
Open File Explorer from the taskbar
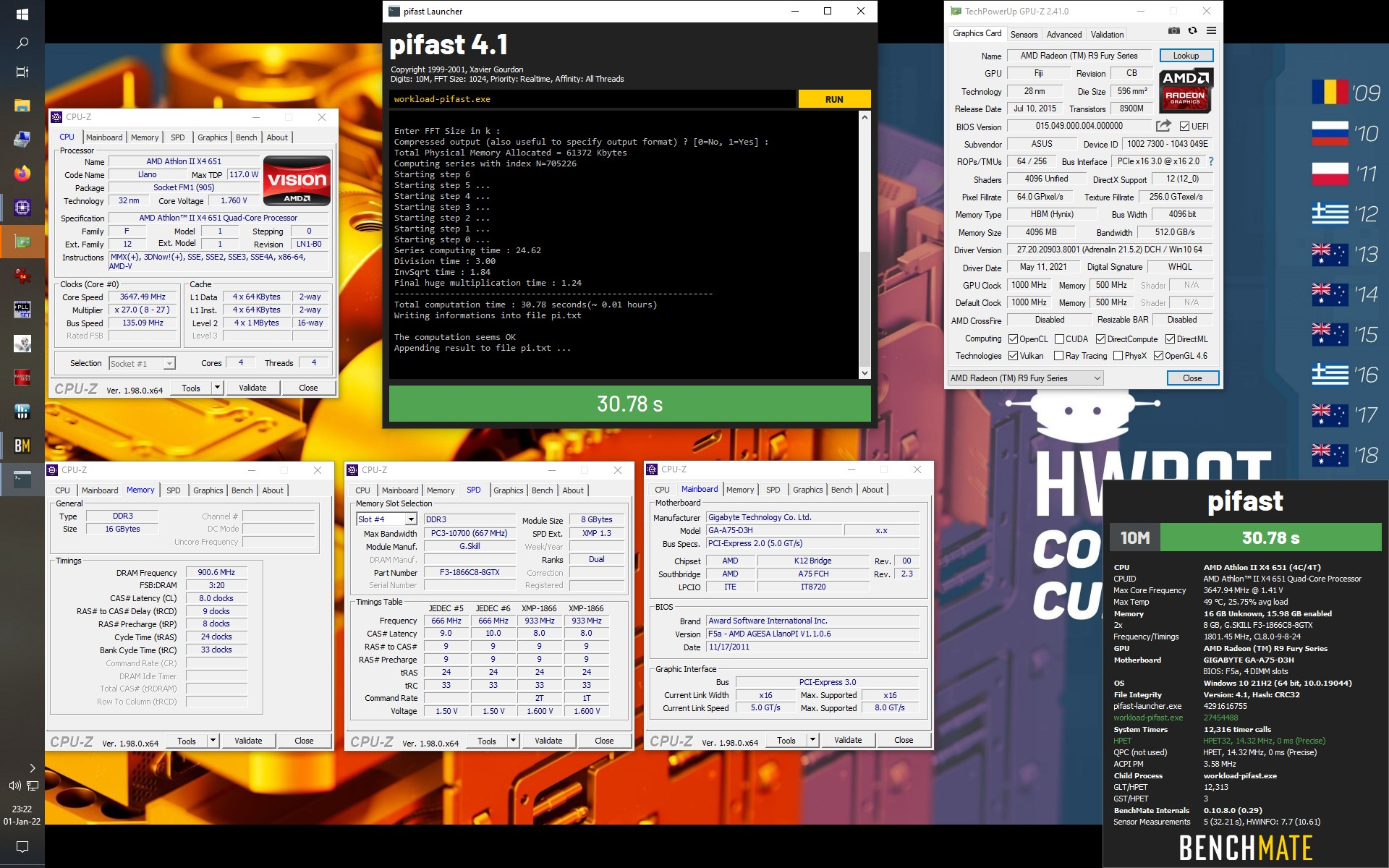(22, 106)
